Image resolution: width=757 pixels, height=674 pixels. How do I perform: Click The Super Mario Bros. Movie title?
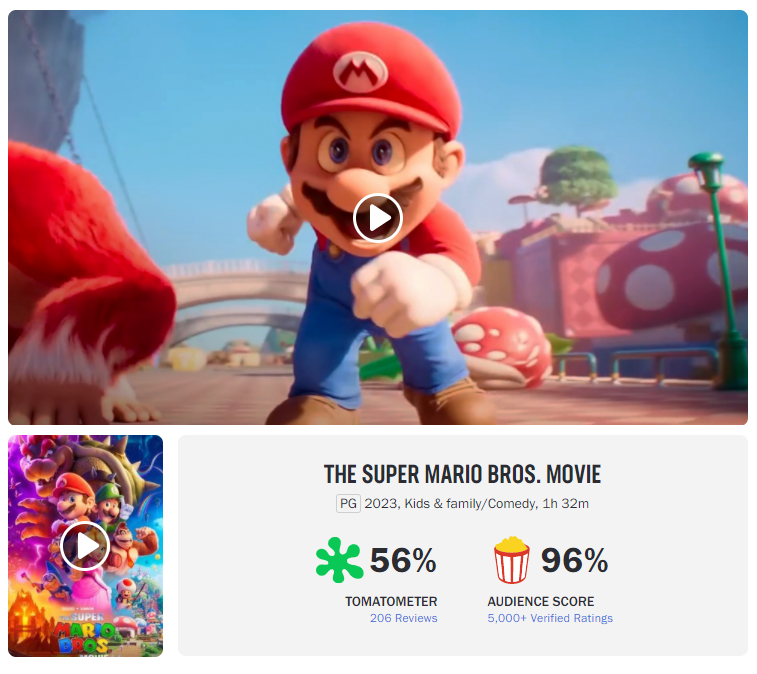463,474
